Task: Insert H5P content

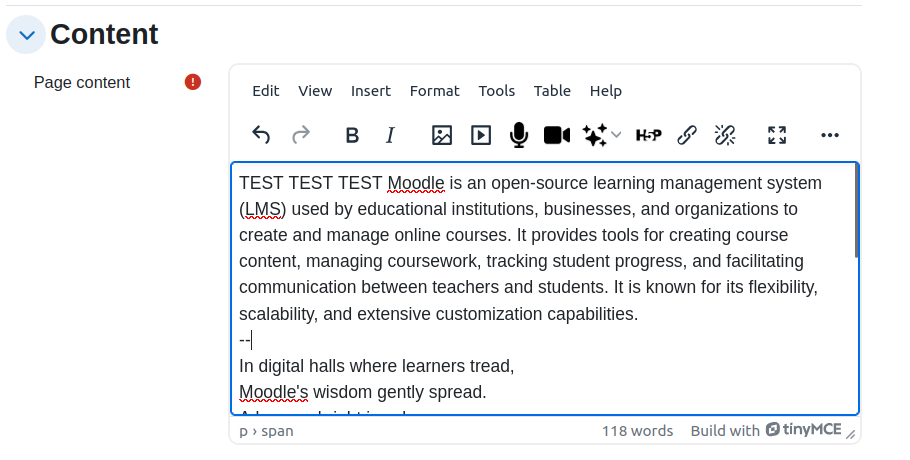Action: pos(648,135)
